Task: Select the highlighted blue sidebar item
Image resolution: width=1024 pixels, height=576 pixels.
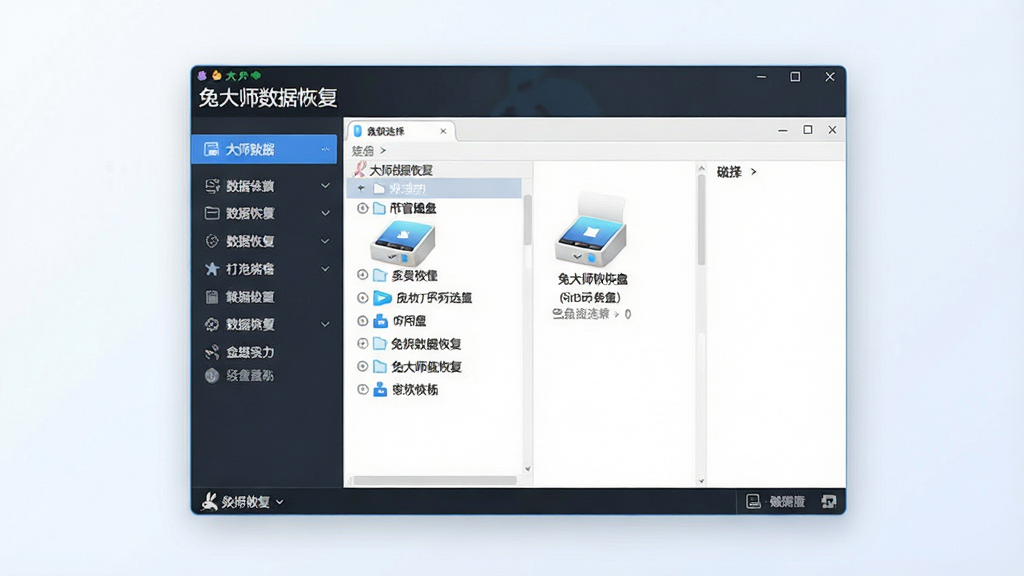Action: click(x=264, y=150)
